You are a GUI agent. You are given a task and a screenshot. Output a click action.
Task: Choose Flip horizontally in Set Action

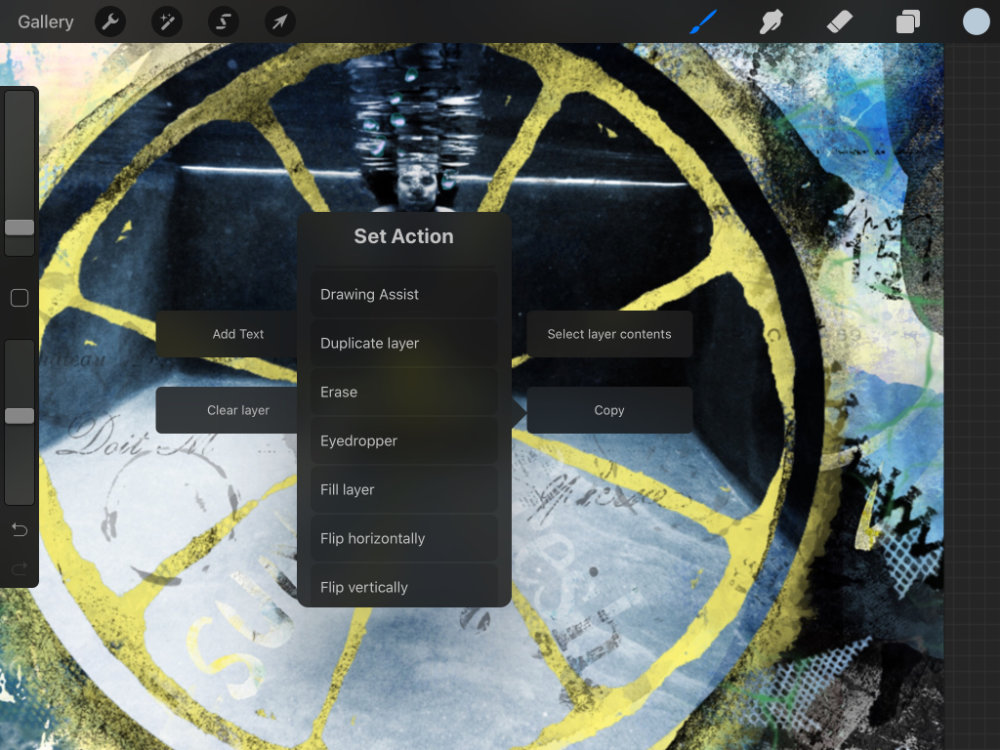404,538
